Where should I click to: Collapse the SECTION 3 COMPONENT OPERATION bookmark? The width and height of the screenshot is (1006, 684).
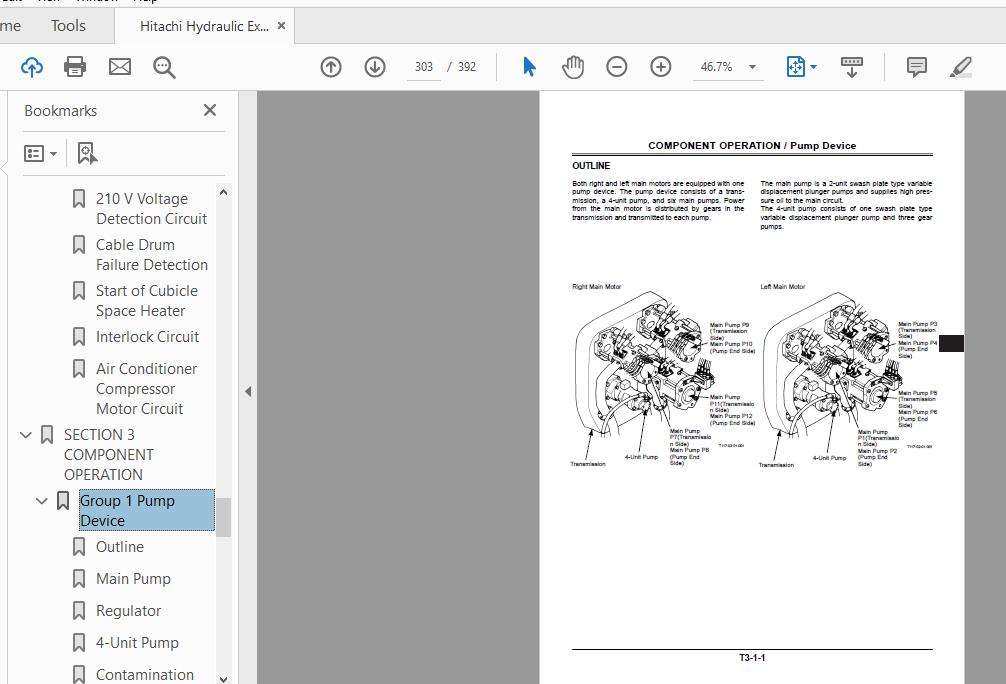pyautogui.click(x=27, y=435)
